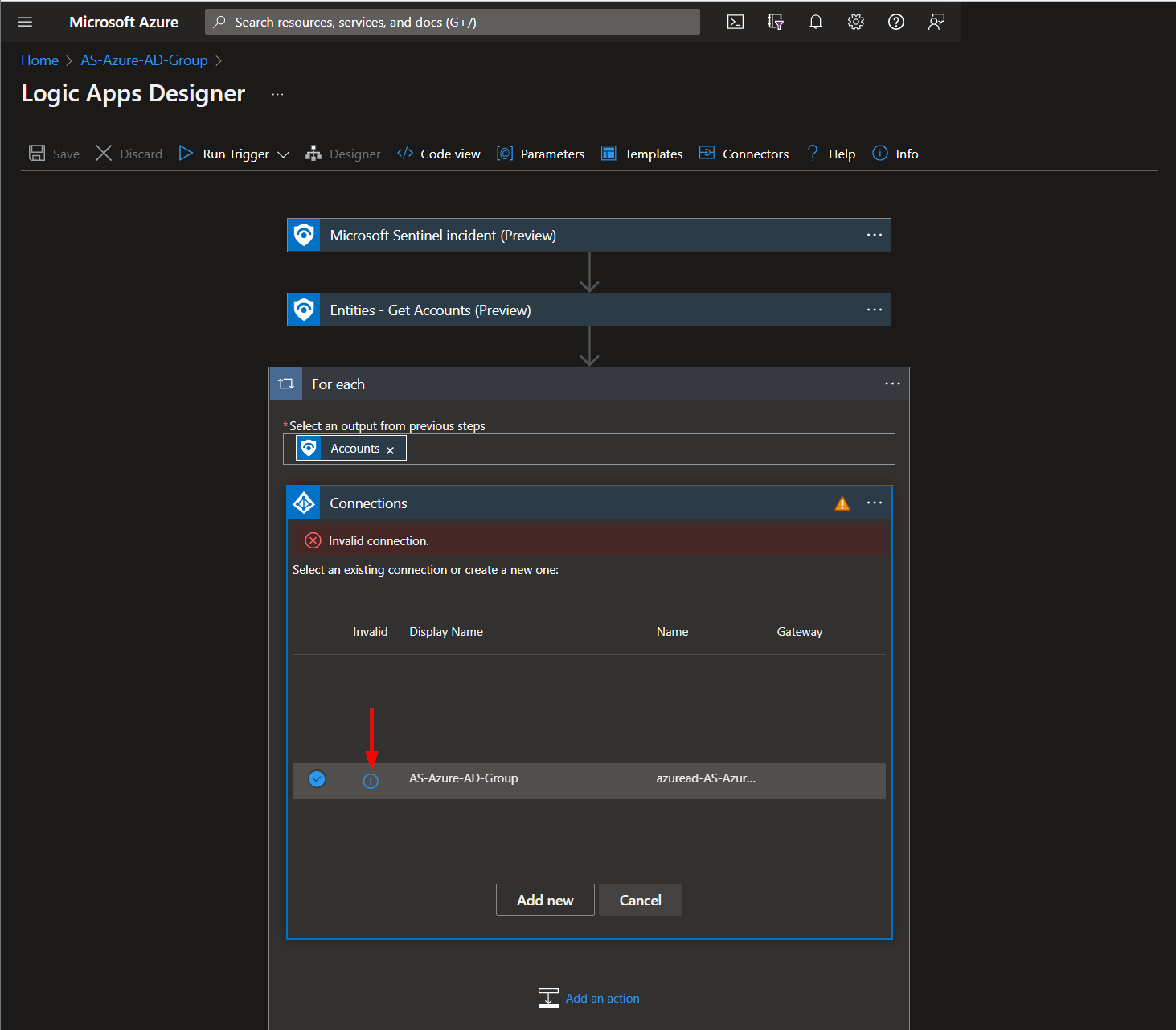Click the Cancel button

[641, 900]
